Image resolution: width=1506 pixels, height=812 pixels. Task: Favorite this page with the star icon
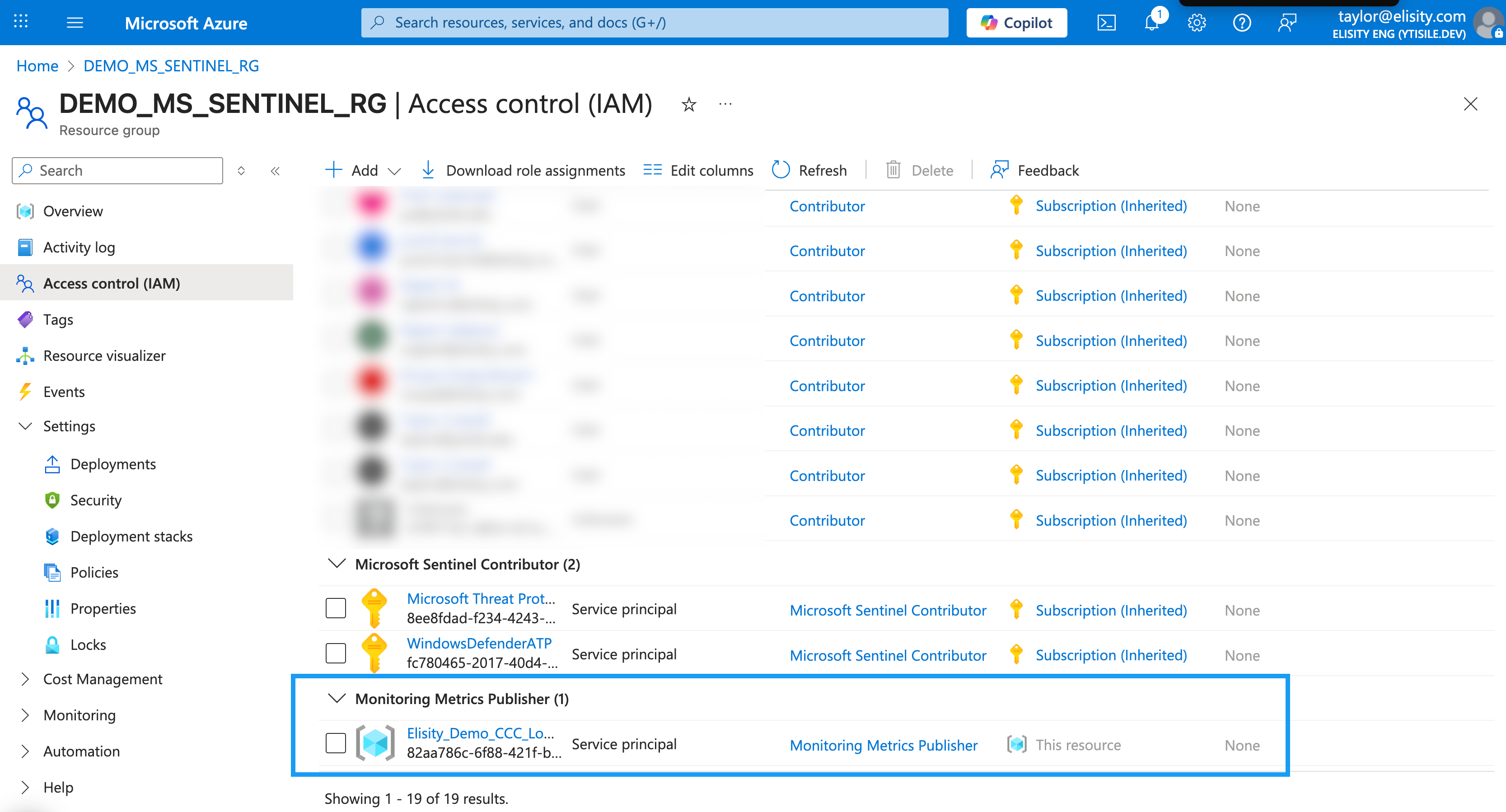pos(689,105)
